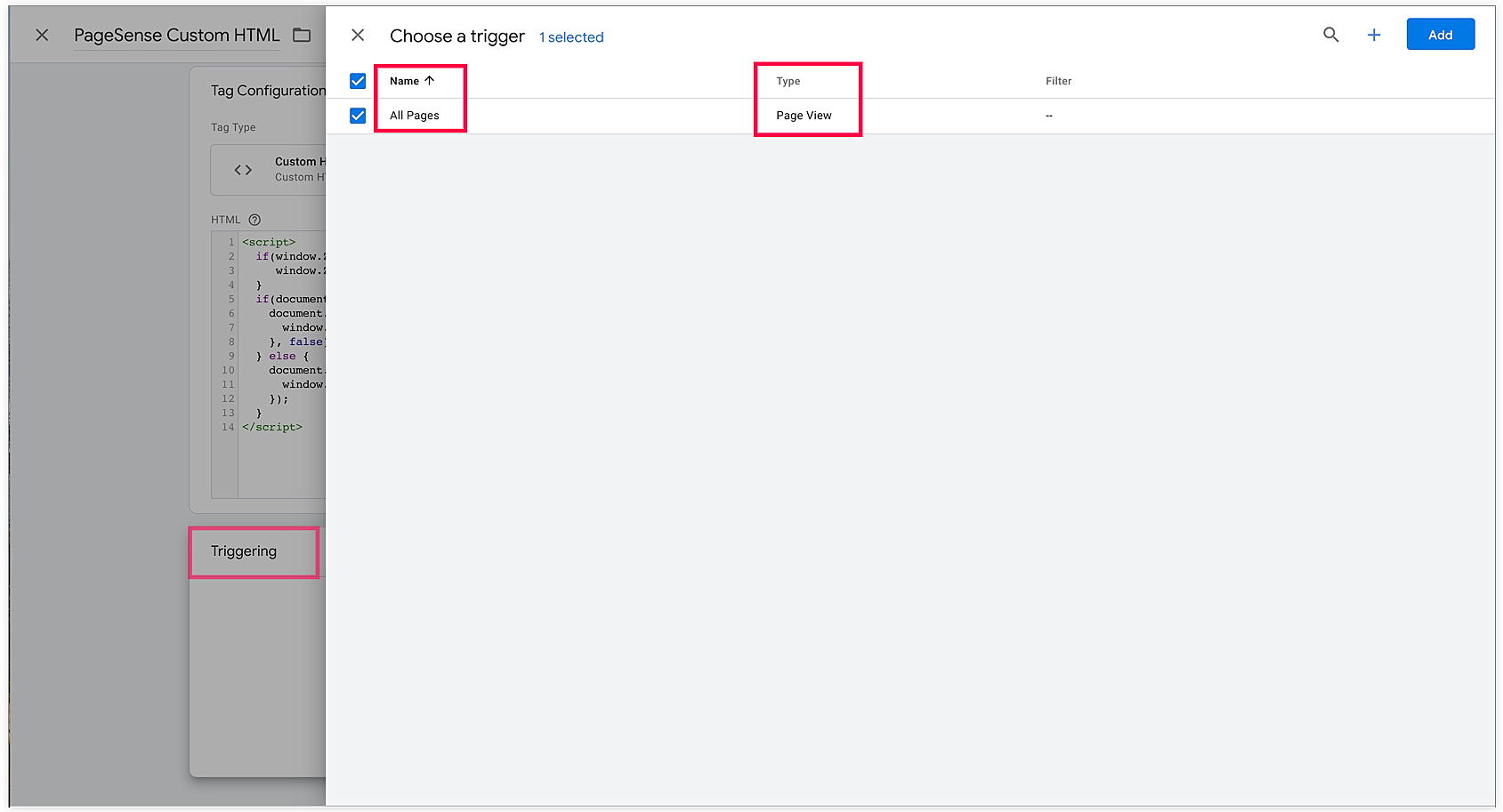Click the Page View type cell

tap(804, 116)
